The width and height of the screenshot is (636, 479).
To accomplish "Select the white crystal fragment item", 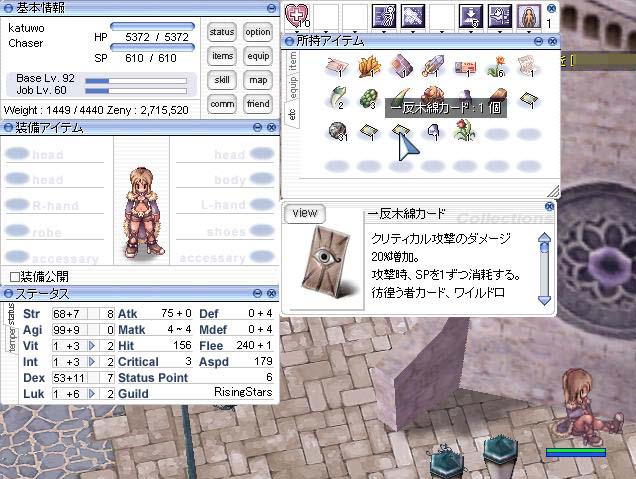I will tap(433, 131).
